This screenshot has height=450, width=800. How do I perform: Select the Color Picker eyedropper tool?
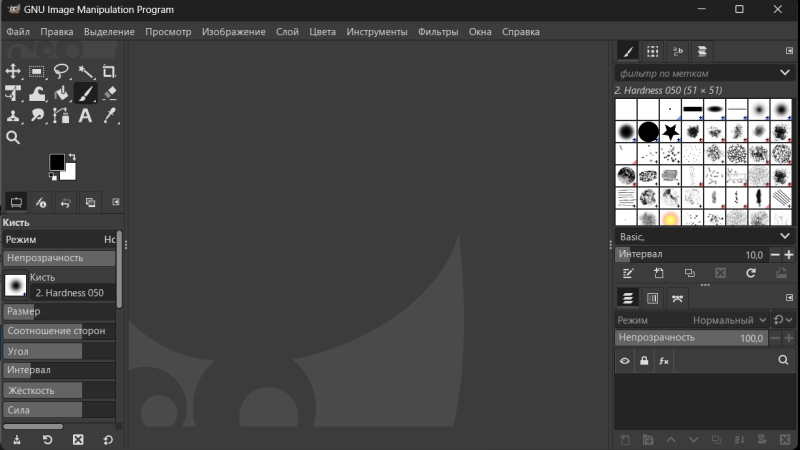(109, 116)
